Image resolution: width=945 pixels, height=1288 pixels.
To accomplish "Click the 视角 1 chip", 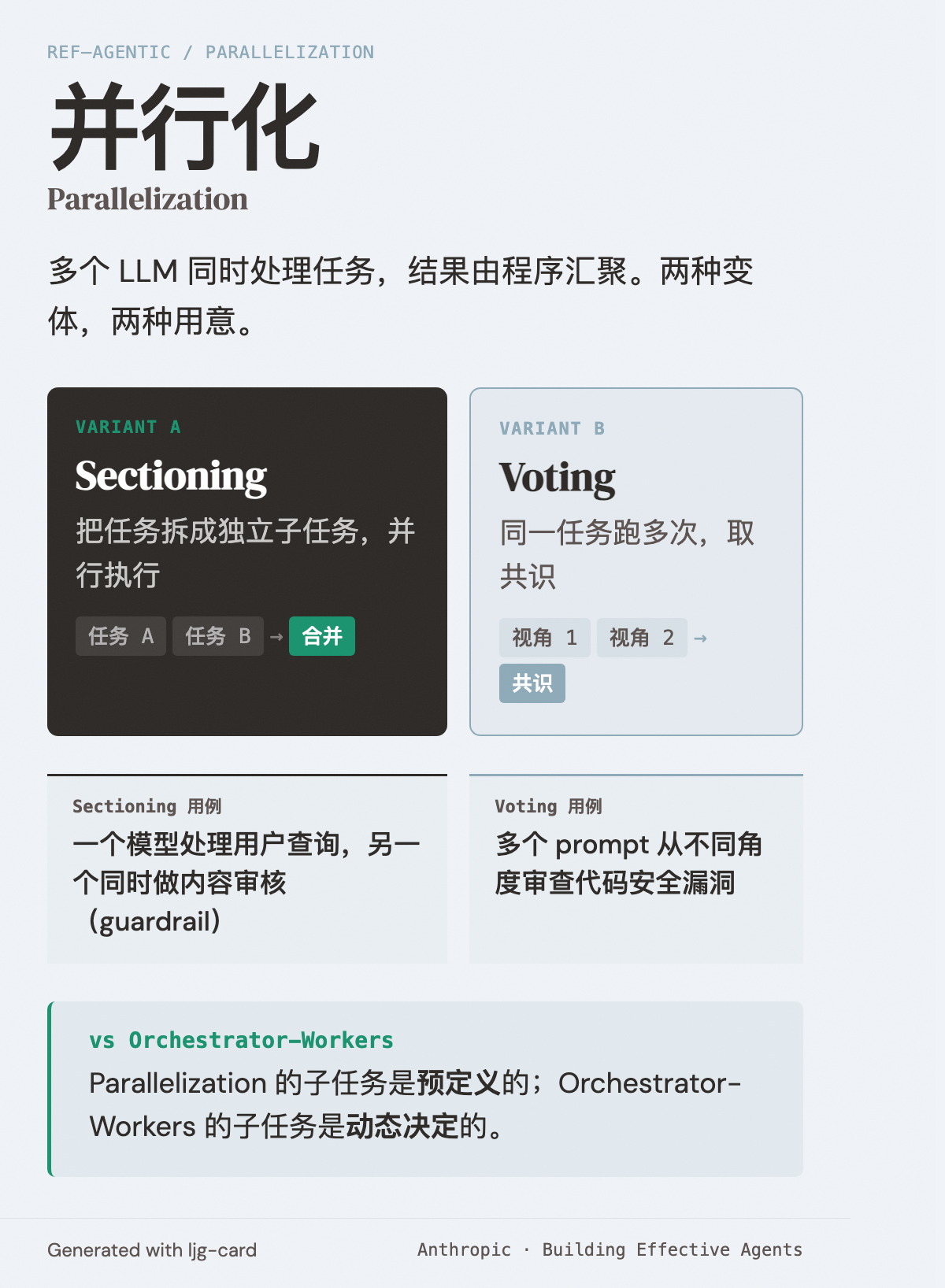I will click(544, 638).
